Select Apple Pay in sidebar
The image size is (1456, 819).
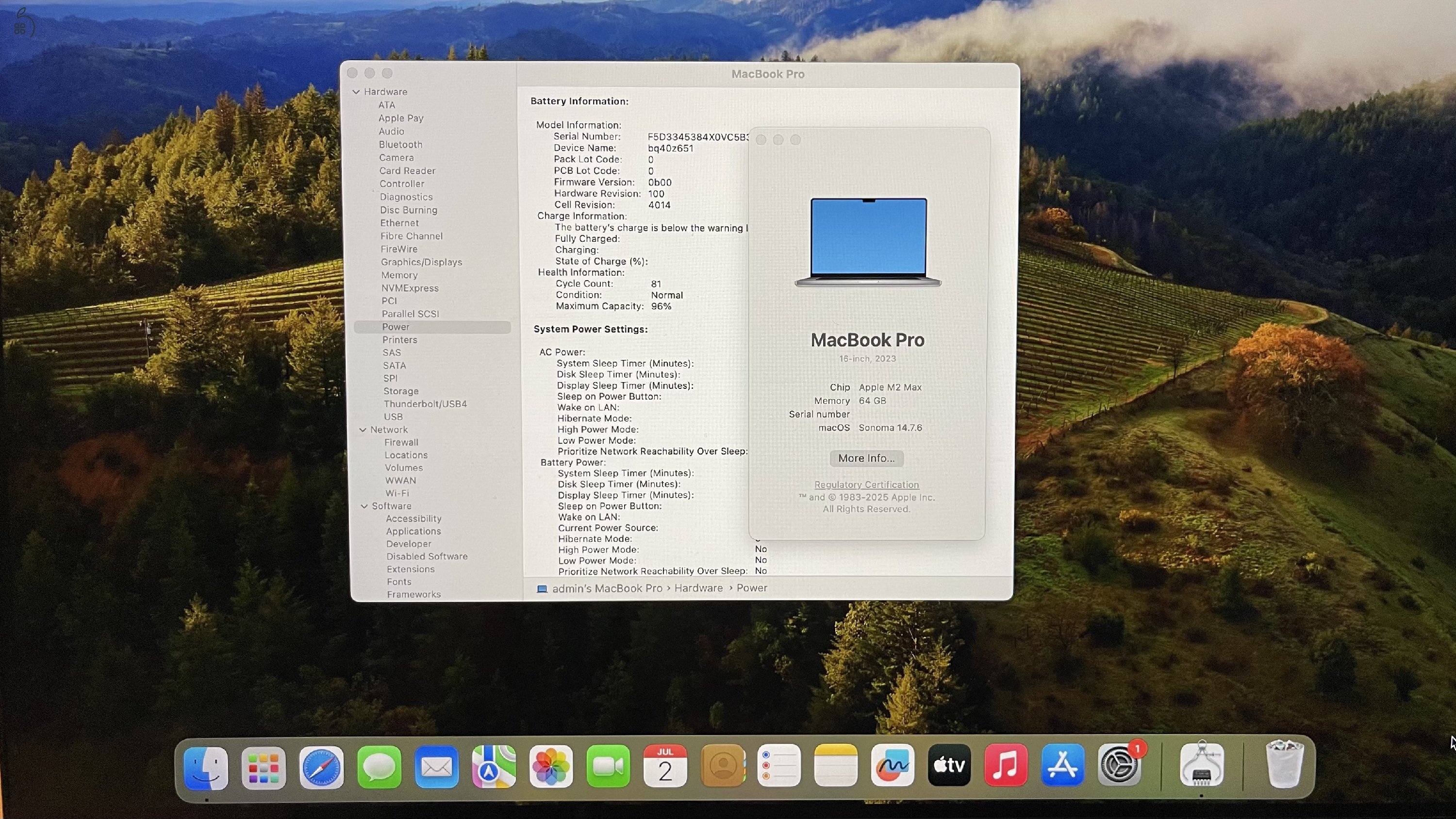click(x=401, y=118)
